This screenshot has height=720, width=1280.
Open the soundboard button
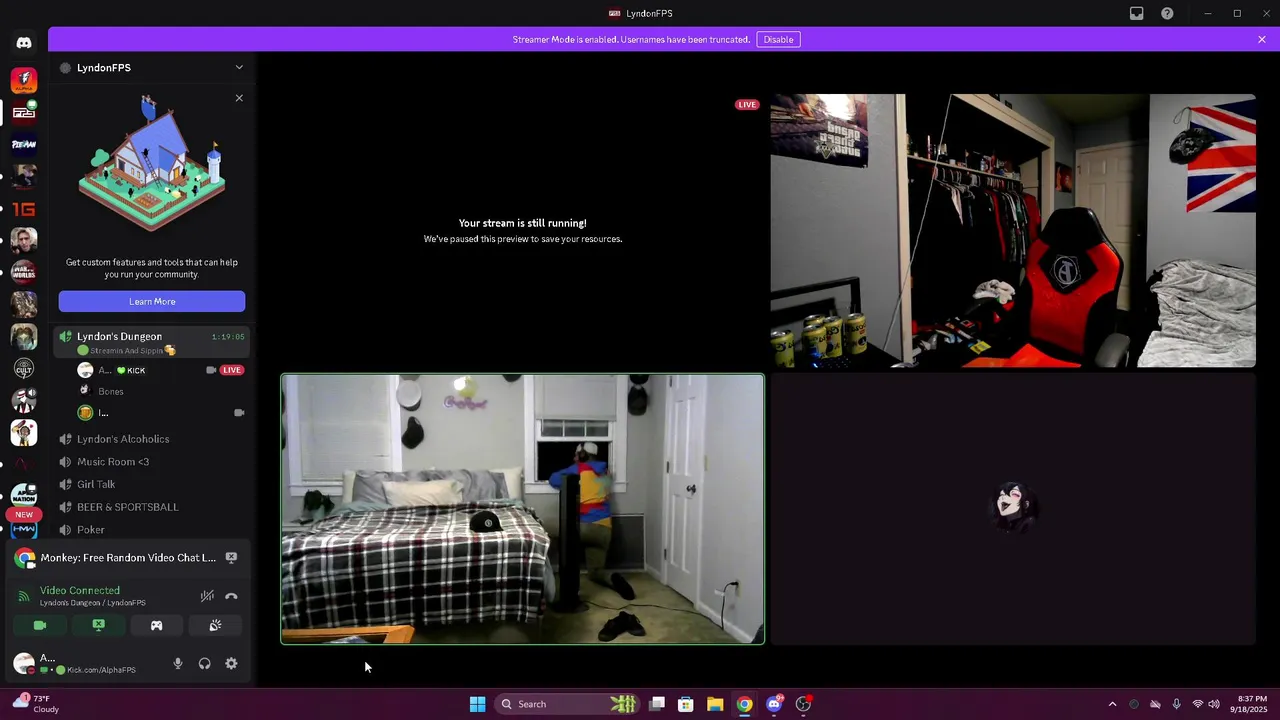(x=215, y=625)
